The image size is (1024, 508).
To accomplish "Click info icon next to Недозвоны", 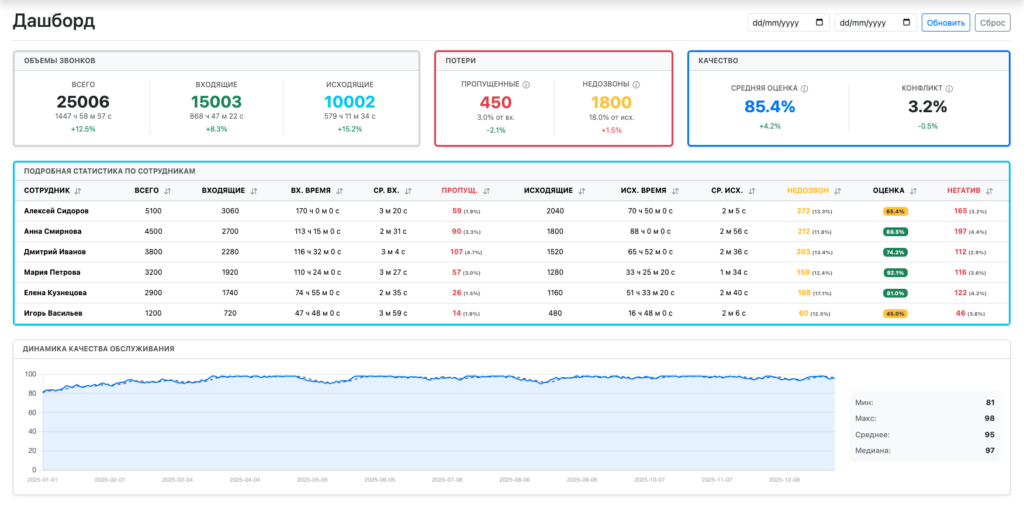I will 636,85.
